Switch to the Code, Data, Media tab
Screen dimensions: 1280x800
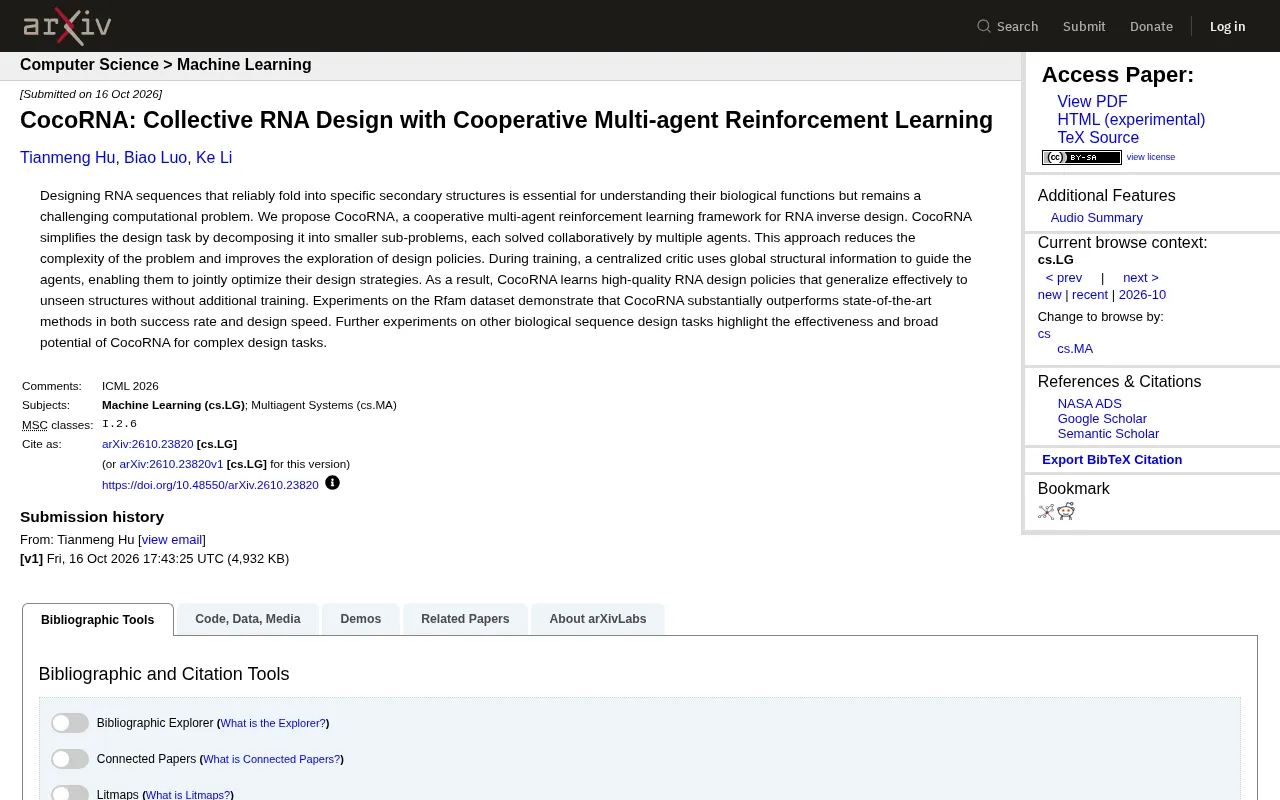tap(248, 619)
